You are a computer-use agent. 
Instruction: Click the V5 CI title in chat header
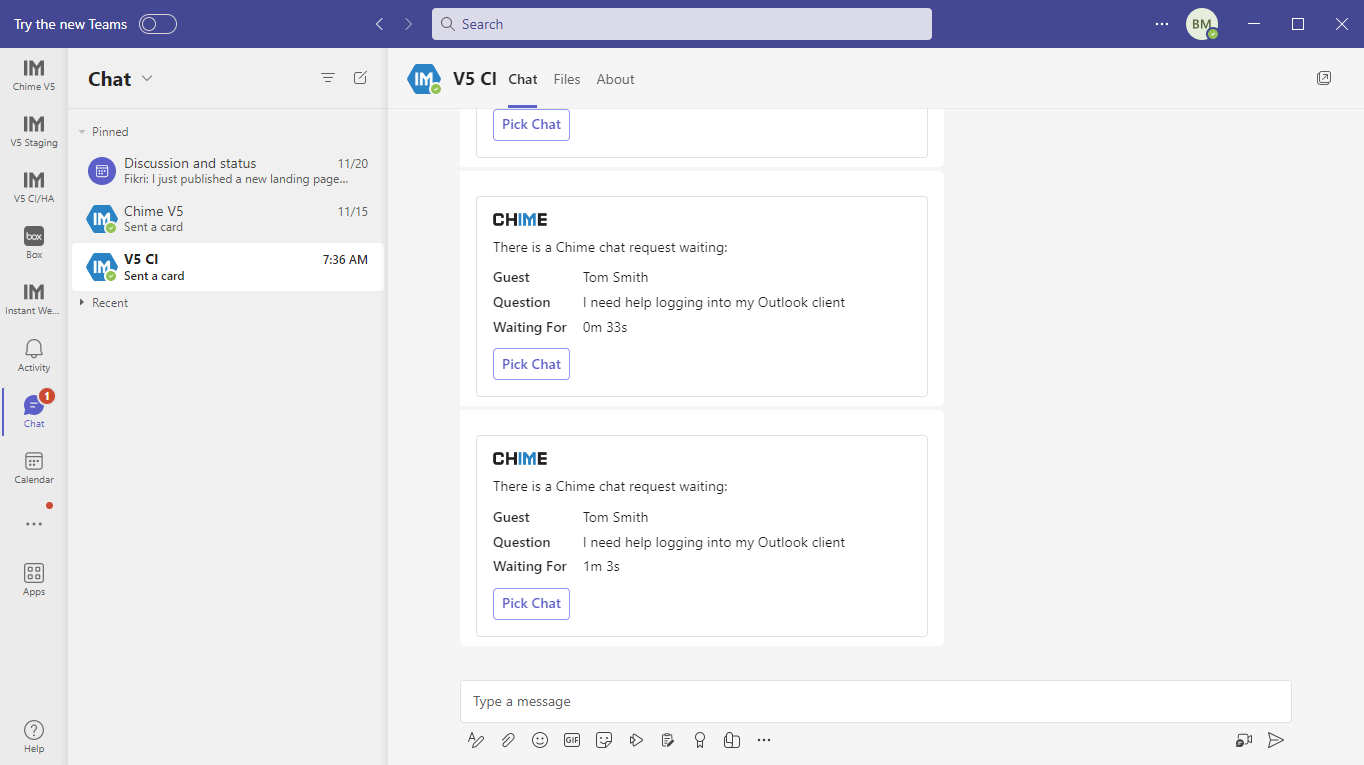click(x=475, y=79)
